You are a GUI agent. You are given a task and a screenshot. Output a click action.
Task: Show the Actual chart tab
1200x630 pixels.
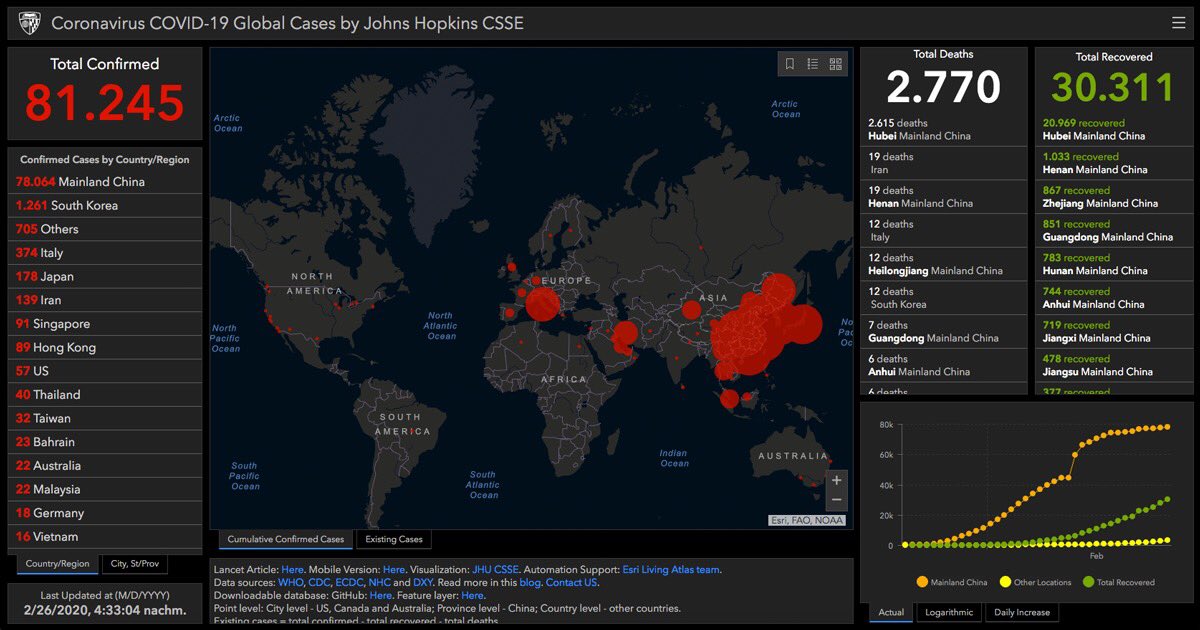click(891, 612)
